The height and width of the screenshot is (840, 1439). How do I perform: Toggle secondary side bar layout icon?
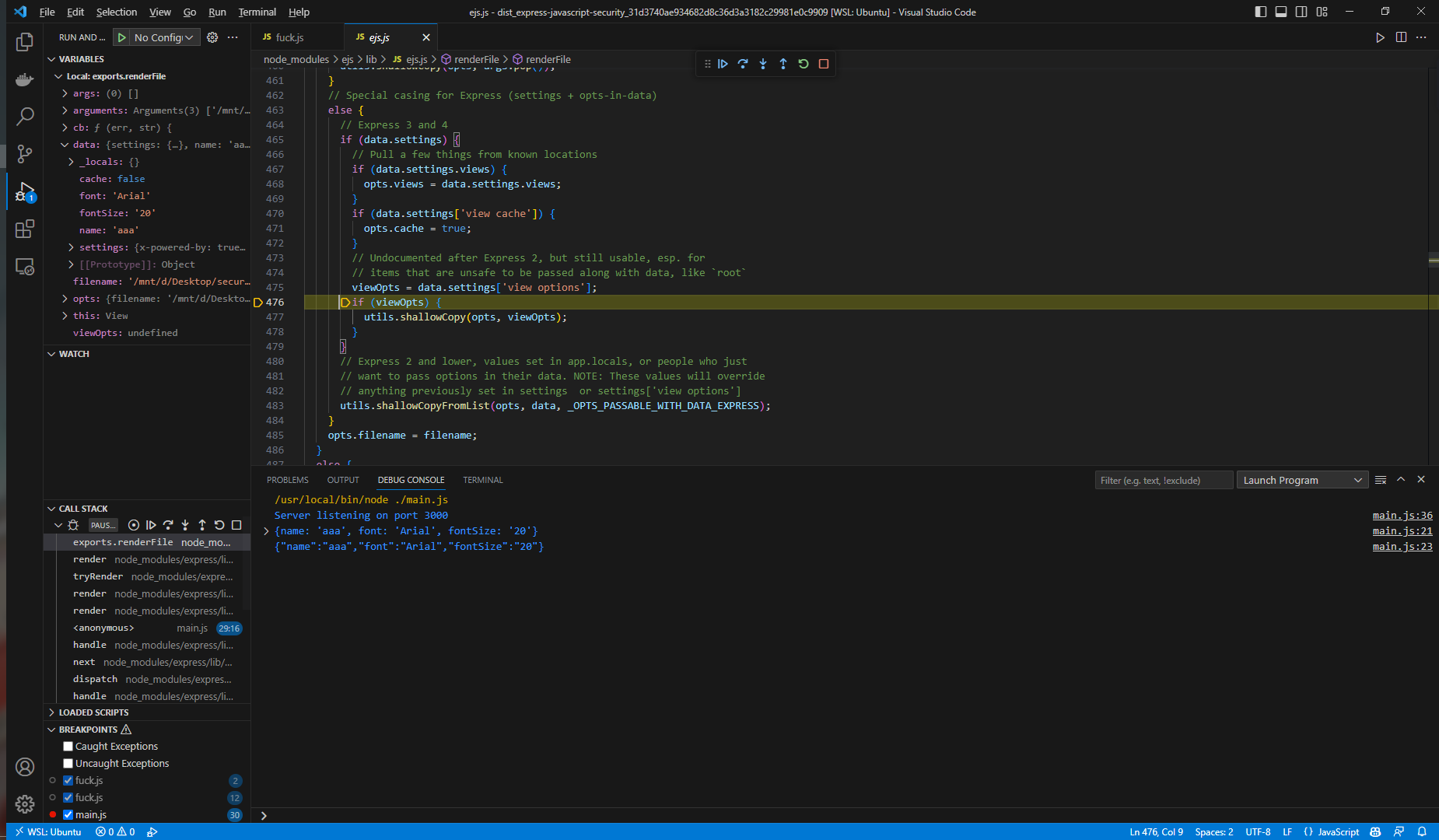1301,12
